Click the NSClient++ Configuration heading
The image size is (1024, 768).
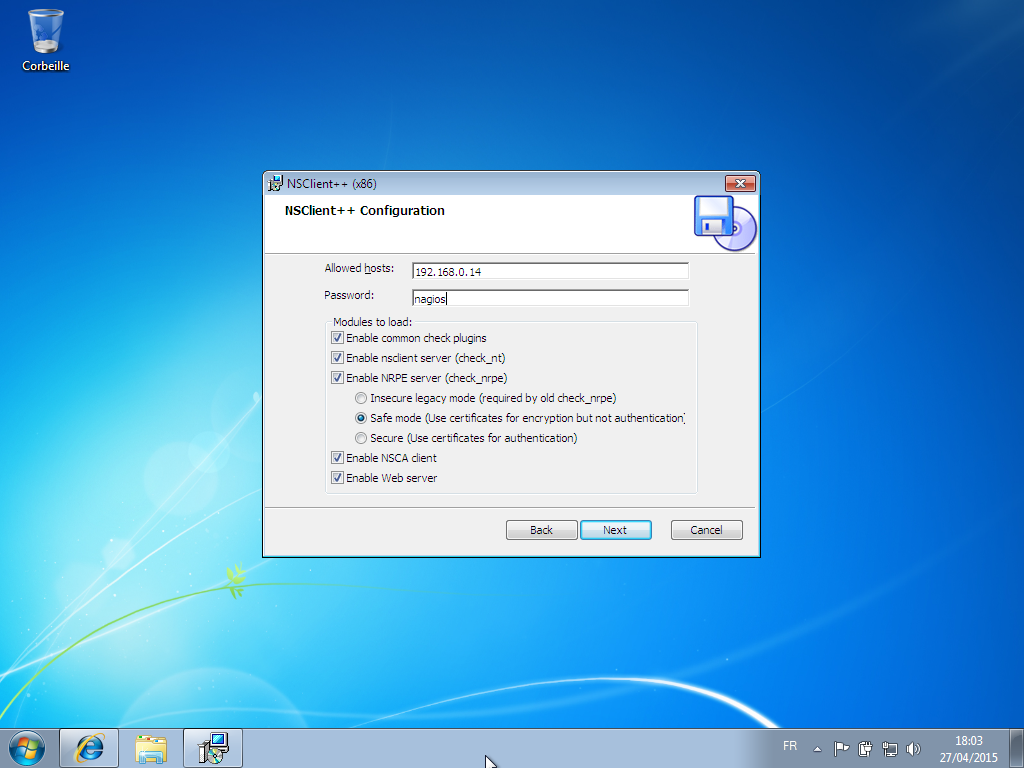pos(364,210)
